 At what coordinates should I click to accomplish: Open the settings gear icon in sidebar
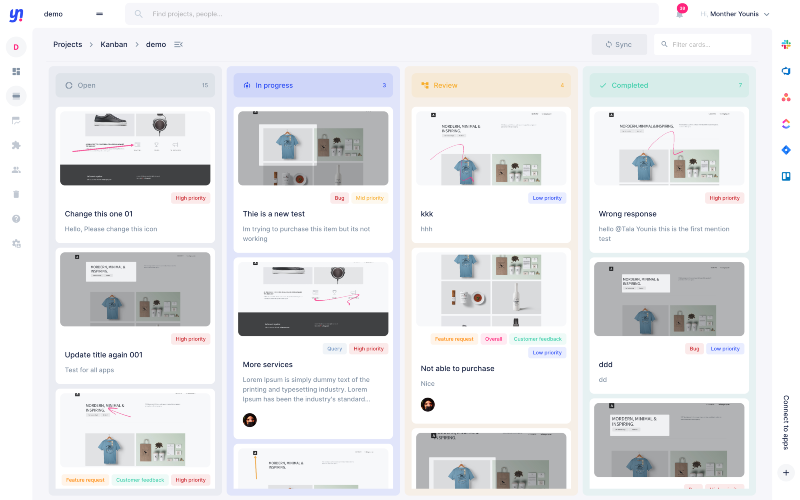(x=16, y=243)
